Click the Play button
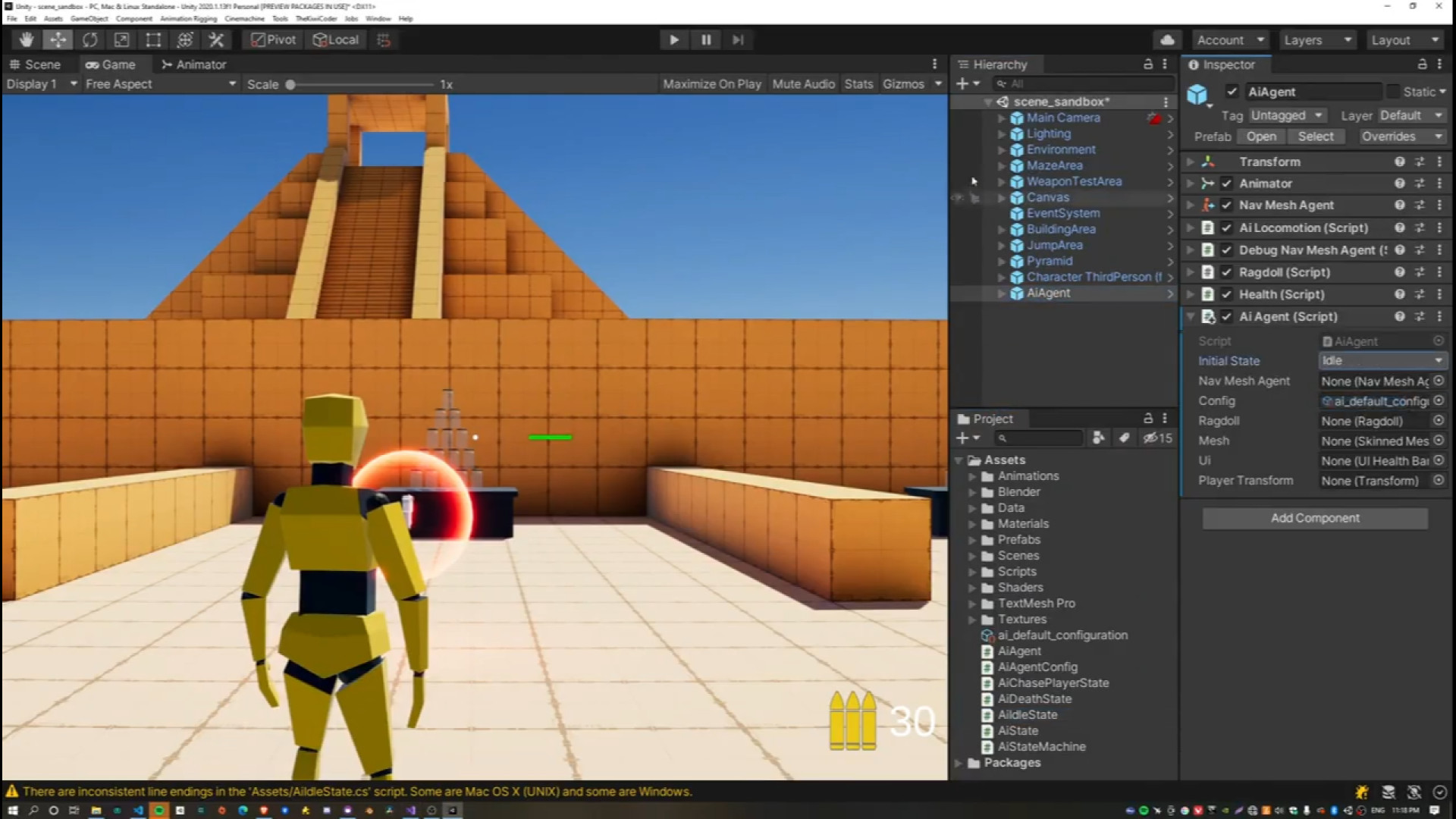 pyautogui.click(x=673, y=40)
